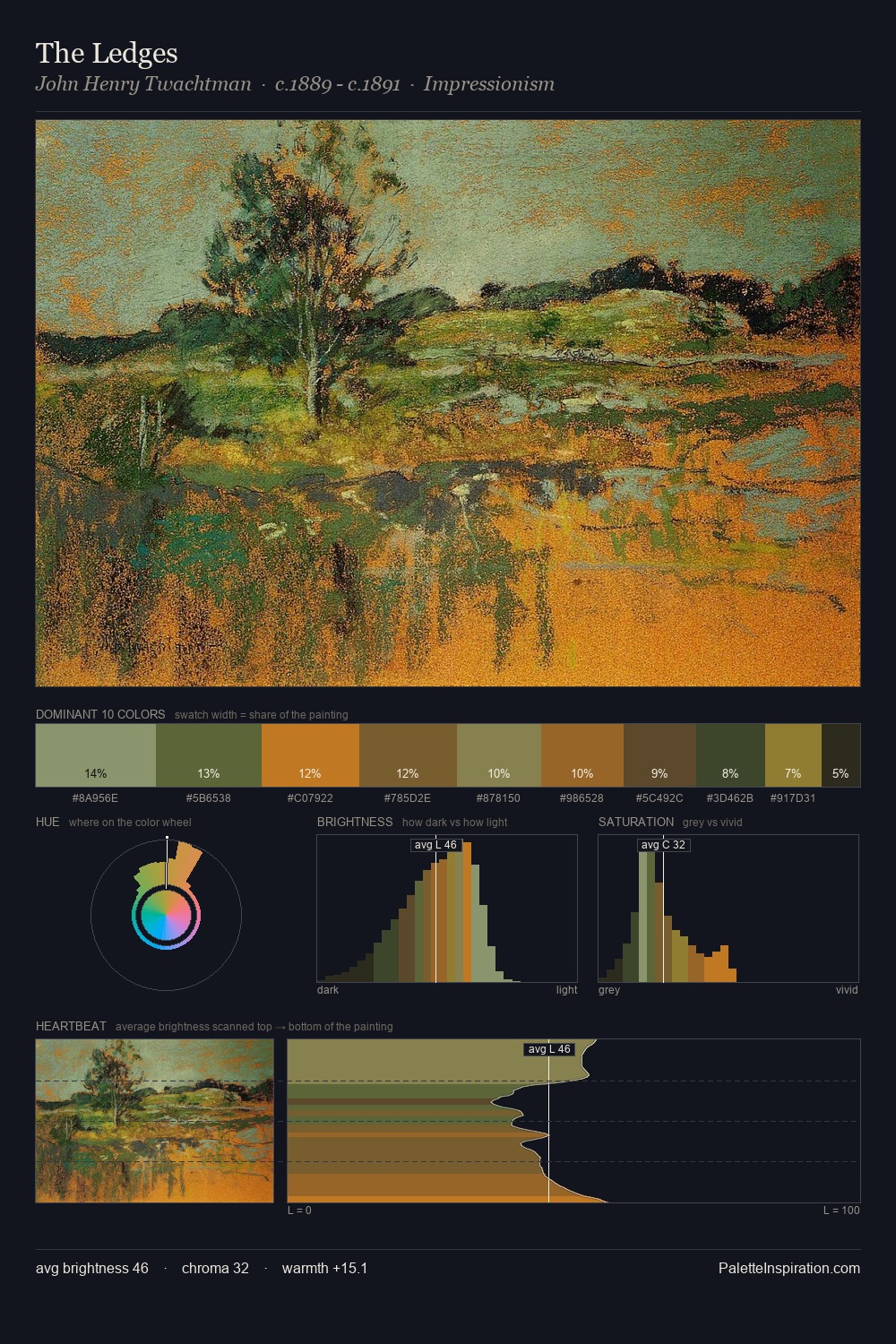Click 'avg brightness 46' in footer
This screenshot has height=1344, width=896.
click(x=92, y=1268)
